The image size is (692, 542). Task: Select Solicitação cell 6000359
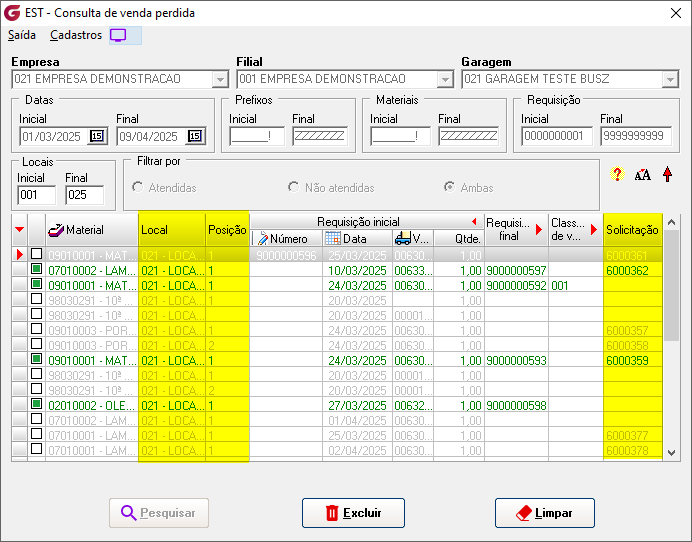[632, 360]
